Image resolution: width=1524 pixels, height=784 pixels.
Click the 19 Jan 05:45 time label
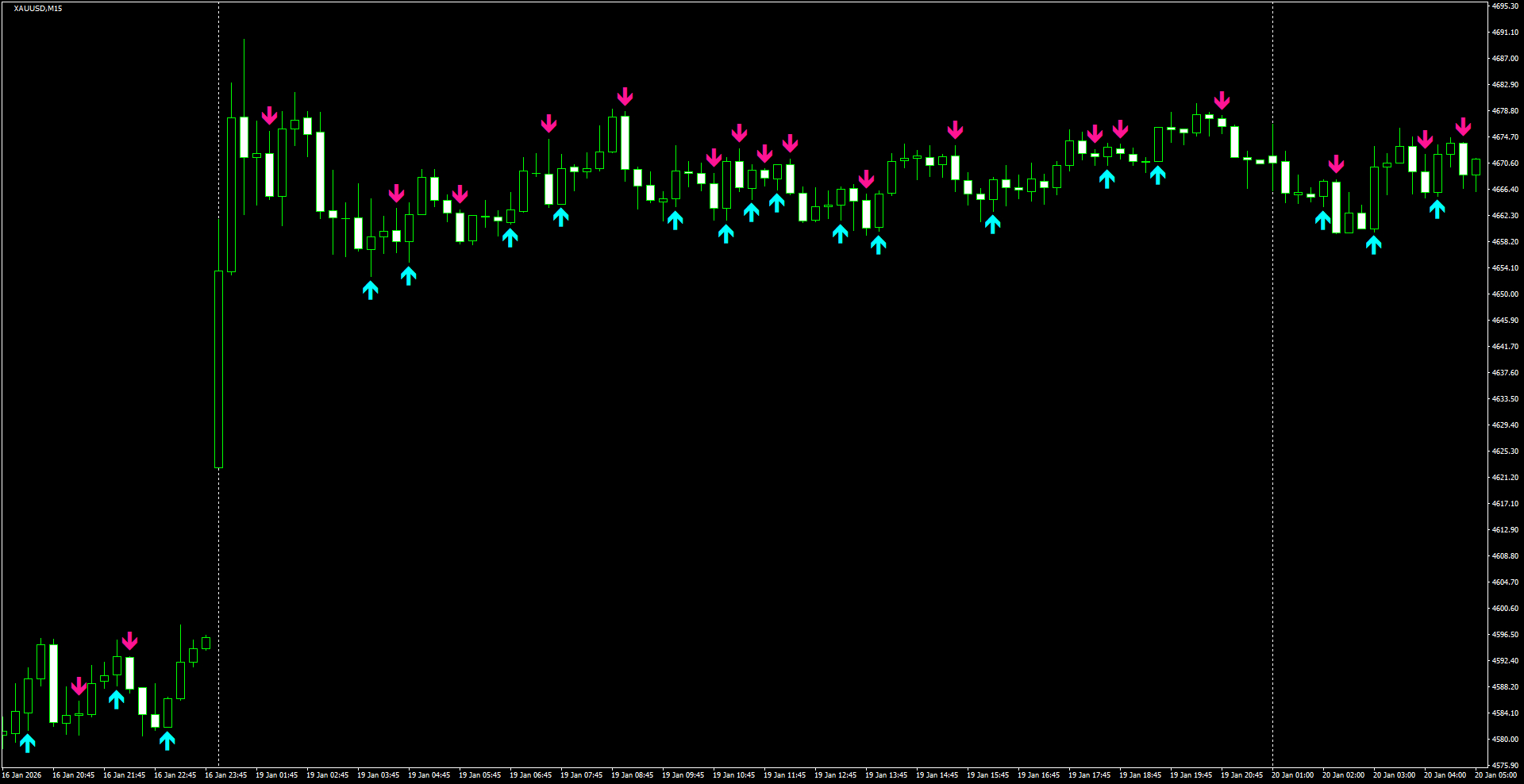coord(479,775)
